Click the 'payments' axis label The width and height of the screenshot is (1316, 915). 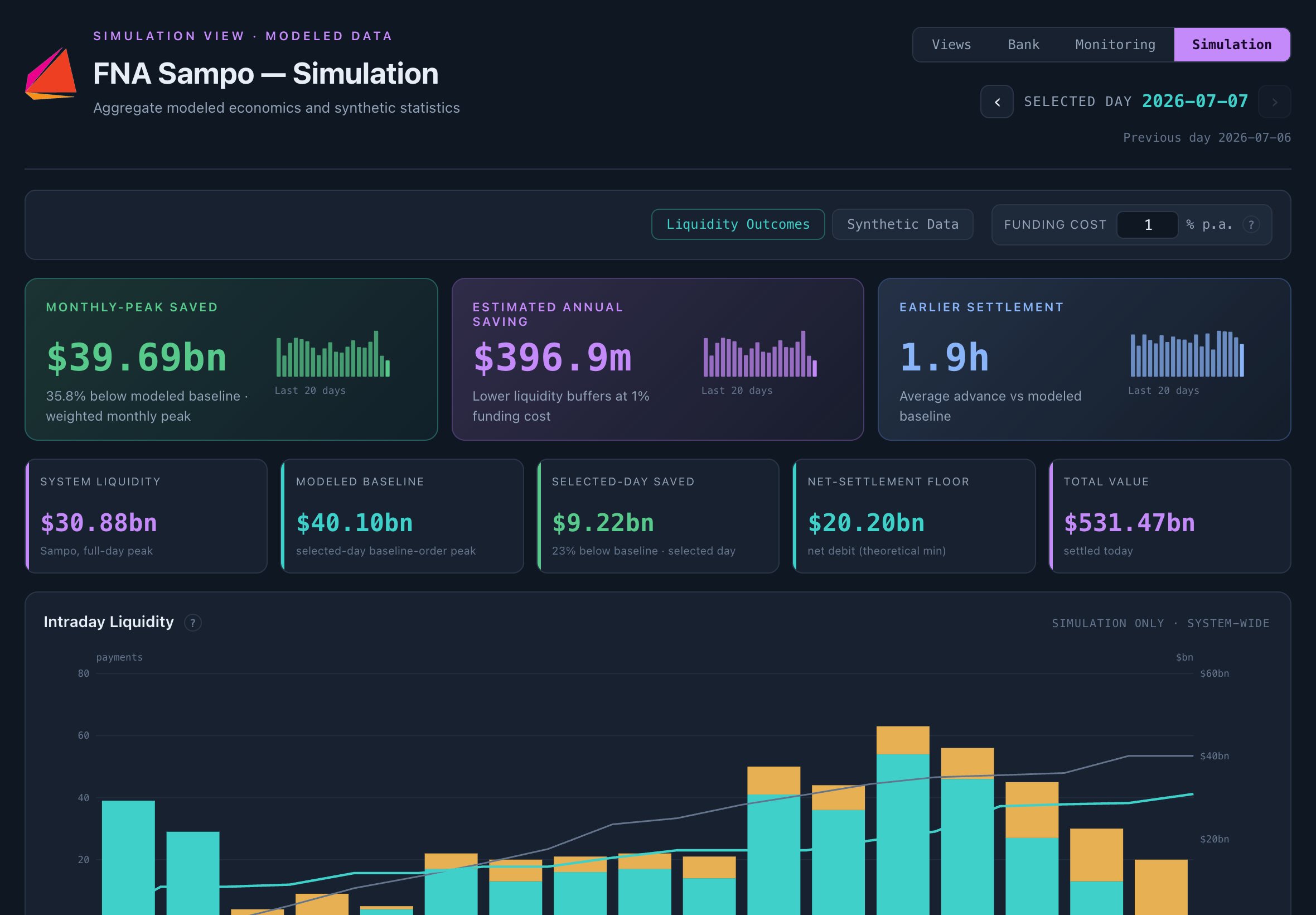[x=119, y=657]
